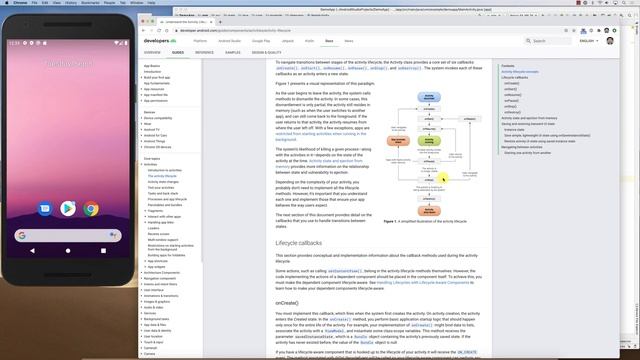640x360 pixels.
Task: Open Tasks and back stack in sidebar
Action: tap(163, 193)
